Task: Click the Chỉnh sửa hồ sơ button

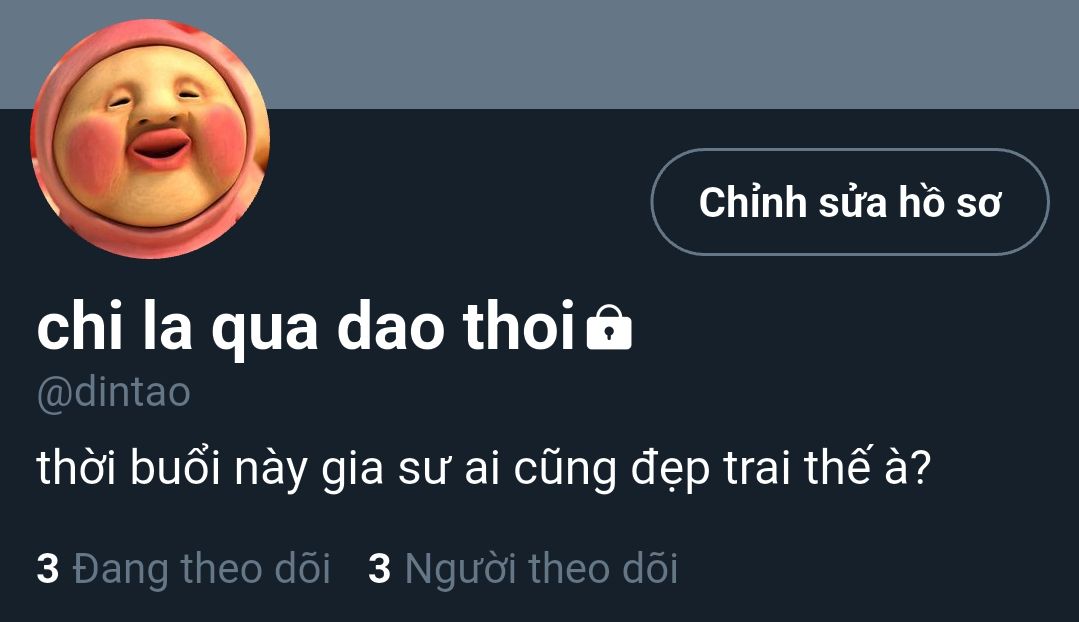Action: 850,202
